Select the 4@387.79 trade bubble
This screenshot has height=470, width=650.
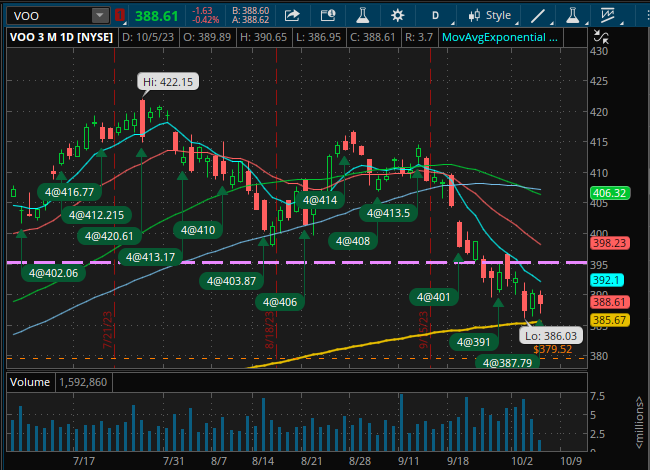(507, 362)
